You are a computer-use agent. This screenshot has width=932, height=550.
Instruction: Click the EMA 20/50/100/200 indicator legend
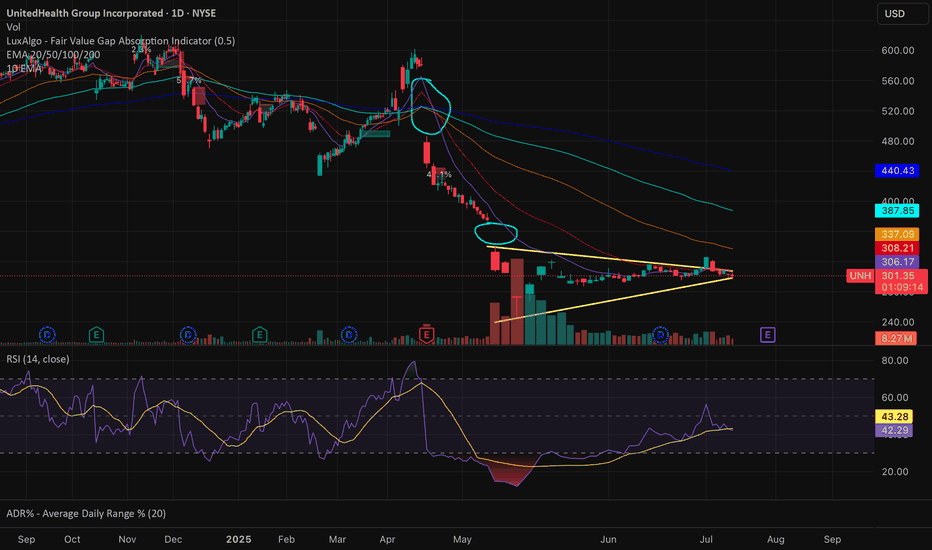click(x=53, y=54)
